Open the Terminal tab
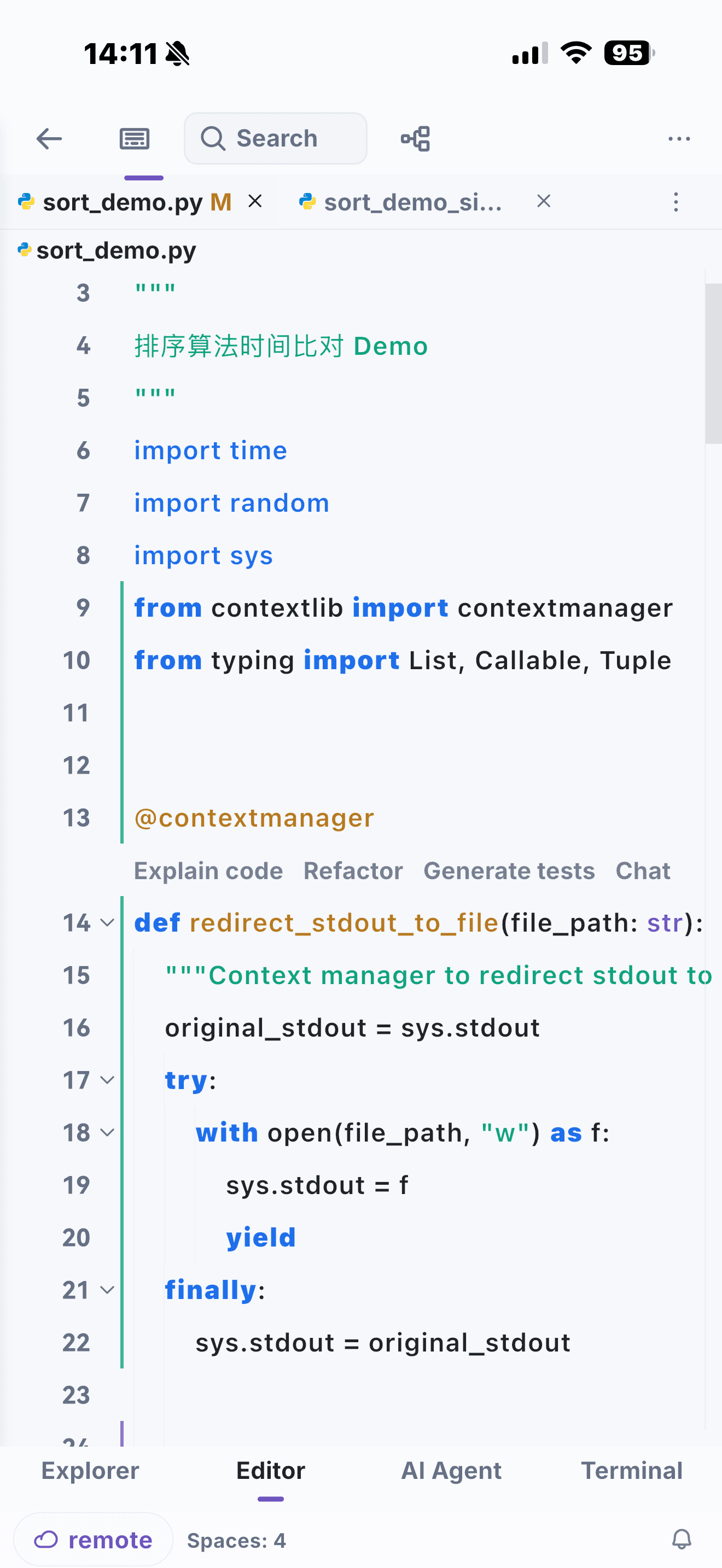 pos(631,1471)
